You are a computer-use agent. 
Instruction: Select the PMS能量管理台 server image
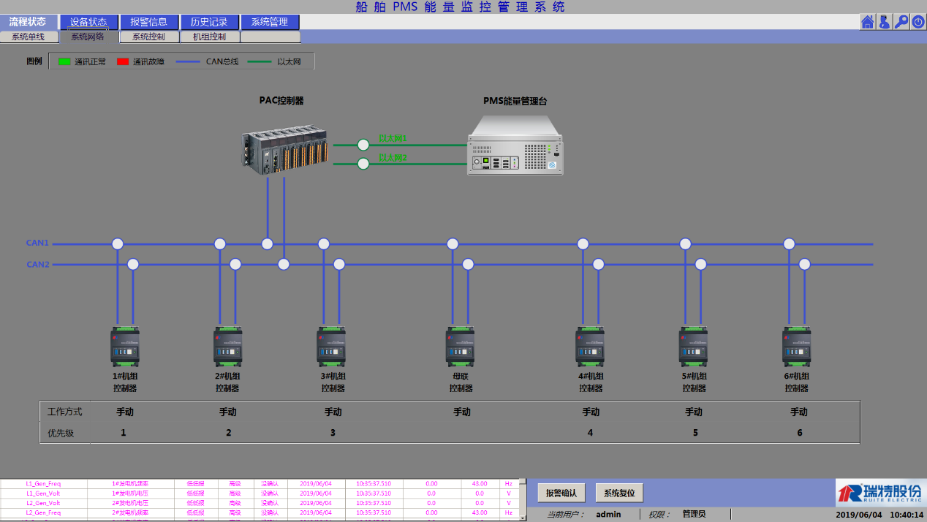click(x=515, y=143)
